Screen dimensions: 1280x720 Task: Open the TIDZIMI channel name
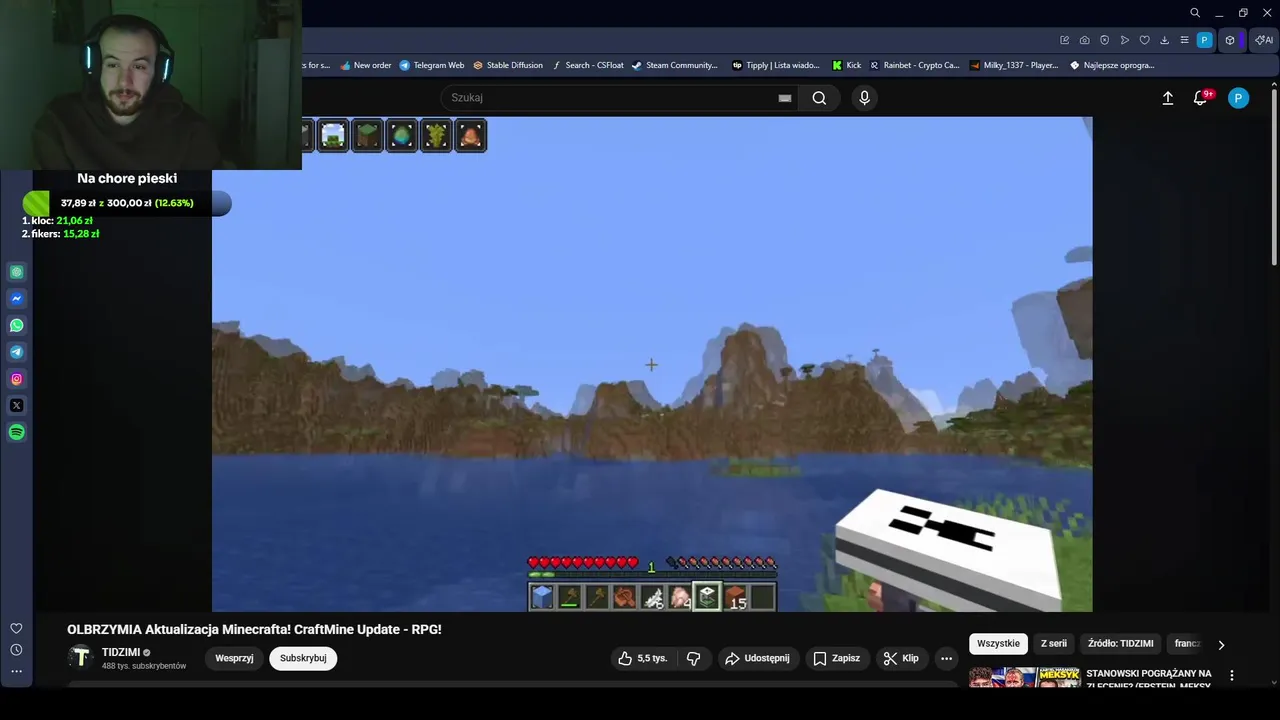pos(121,652)
